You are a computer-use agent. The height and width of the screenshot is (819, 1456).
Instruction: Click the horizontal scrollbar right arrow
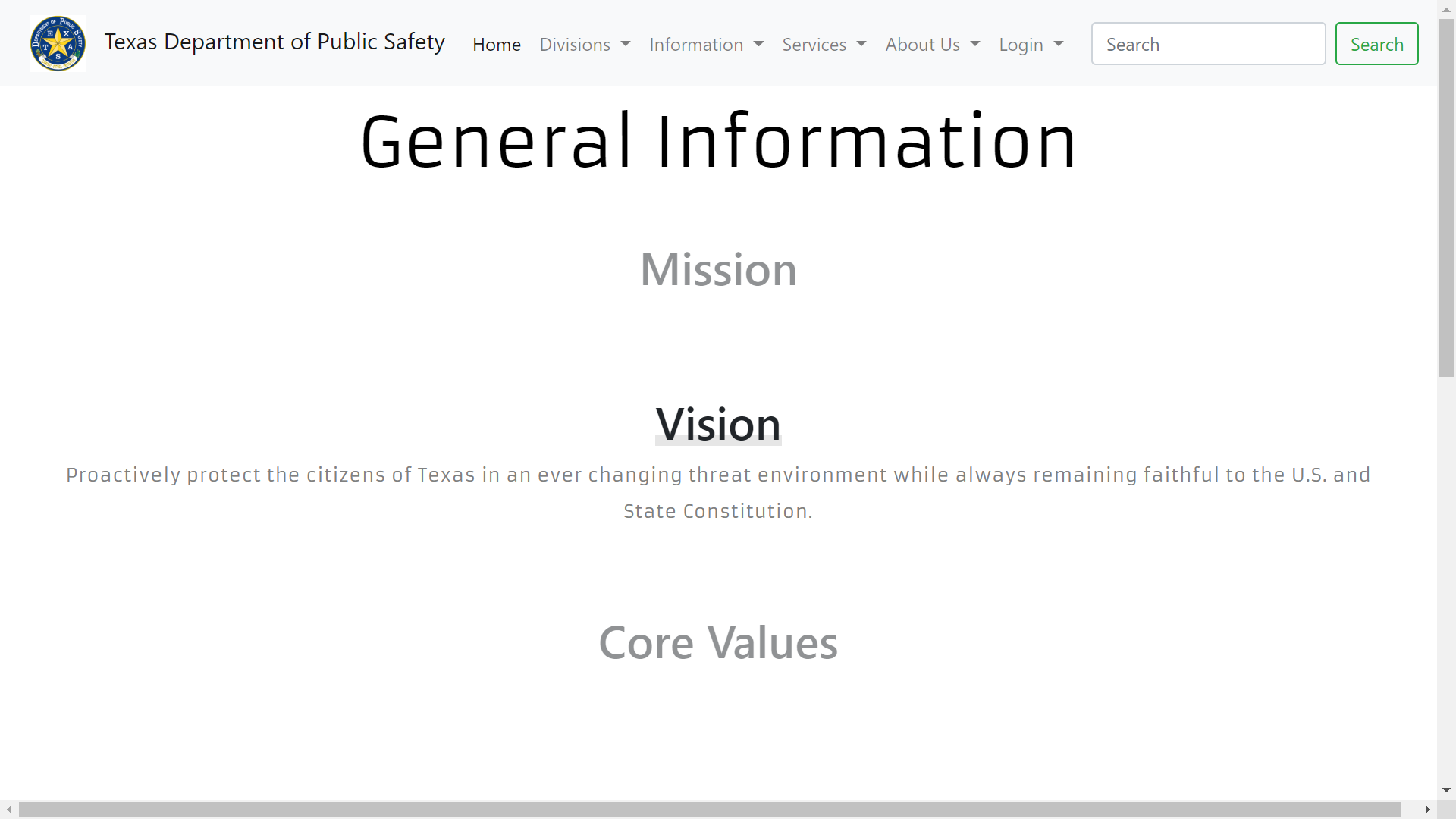click(1427, 810)
